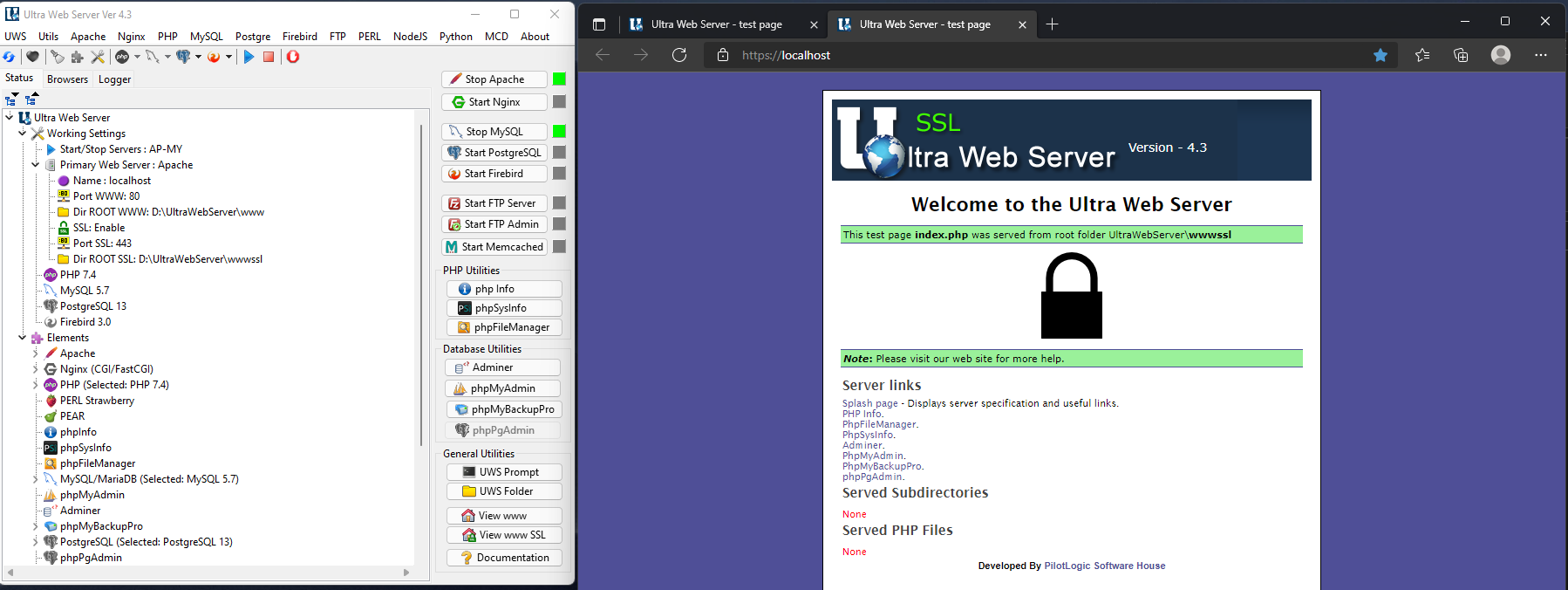Open the NodeJS menu

pyautogui.click(x=410, y=36)
